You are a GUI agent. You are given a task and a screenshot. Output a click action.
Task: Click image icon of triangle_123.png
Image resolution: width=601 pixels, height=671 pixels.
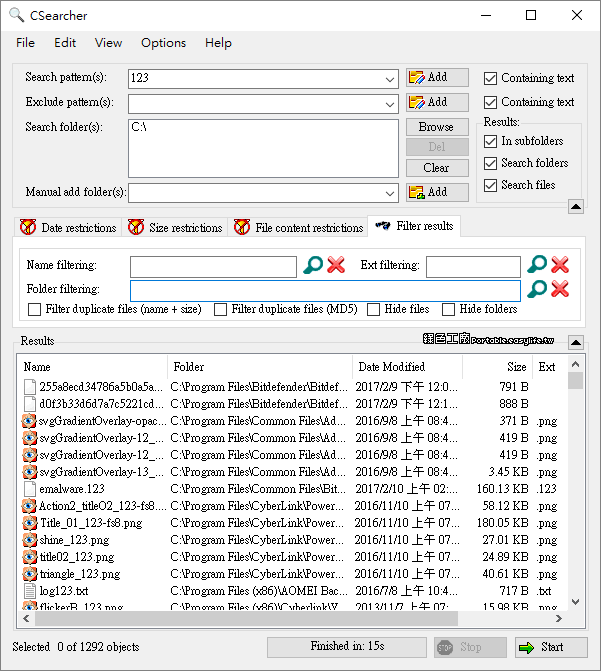point(29,574)
